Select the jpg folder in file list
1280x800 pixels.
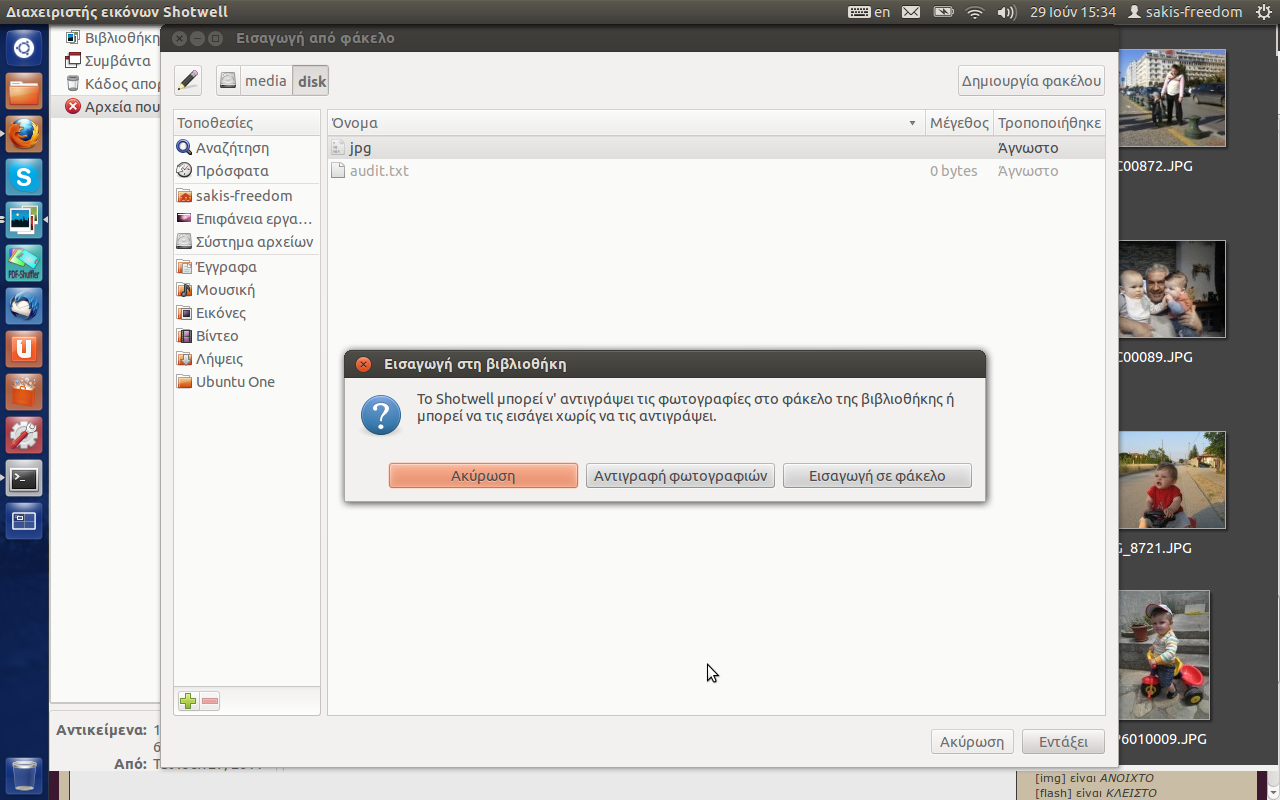pos(360,148)
